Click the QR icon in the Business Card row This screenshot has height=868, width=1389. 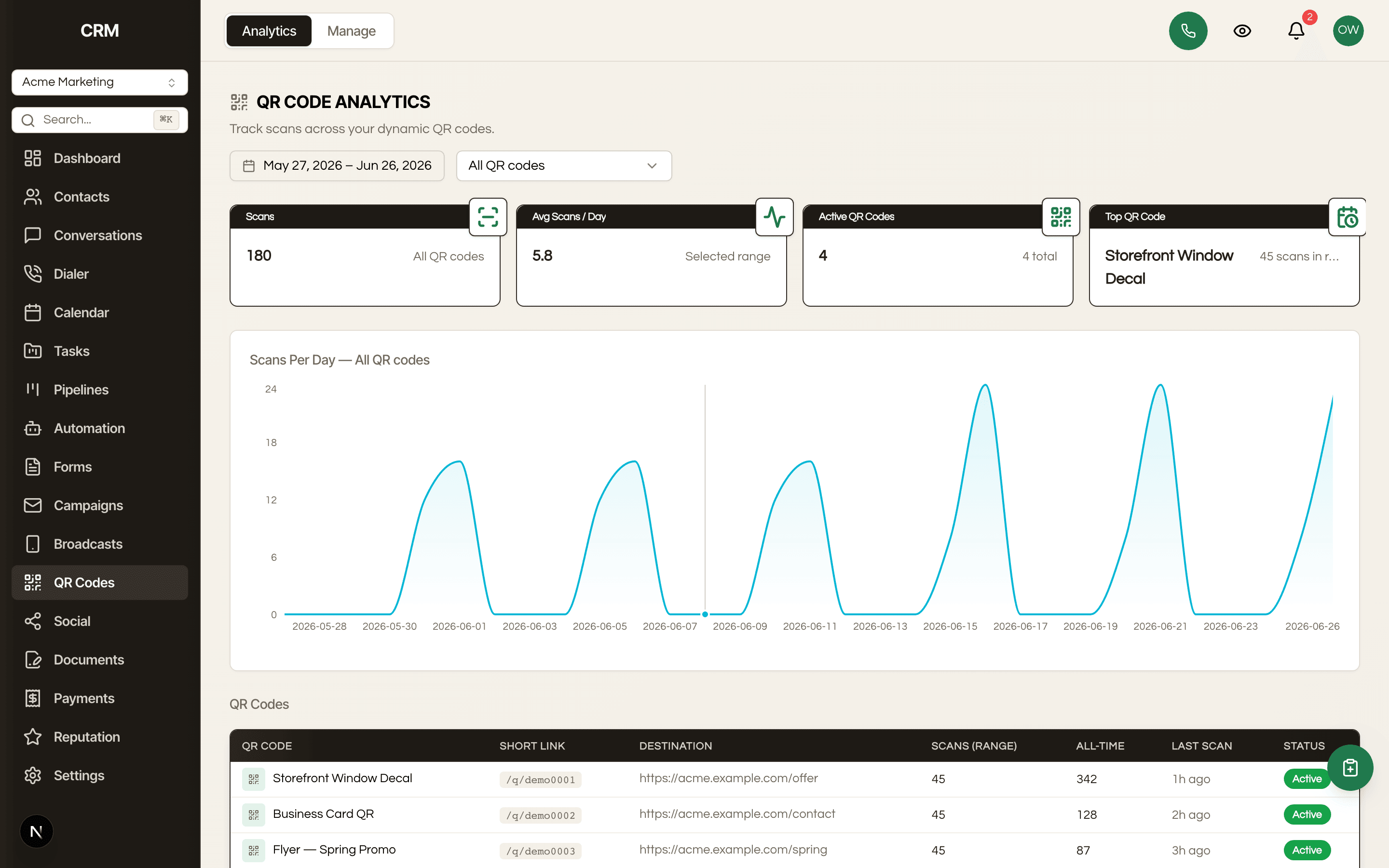(253, 814)
